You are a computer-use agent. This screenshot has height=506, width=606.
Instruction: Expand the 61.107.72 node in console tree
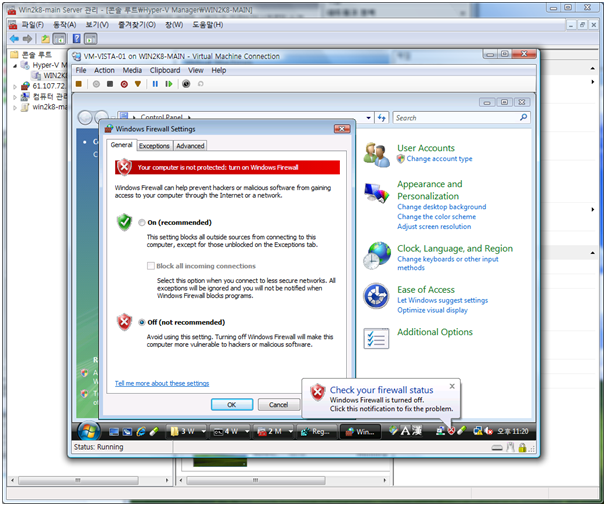tap(15, 86)
